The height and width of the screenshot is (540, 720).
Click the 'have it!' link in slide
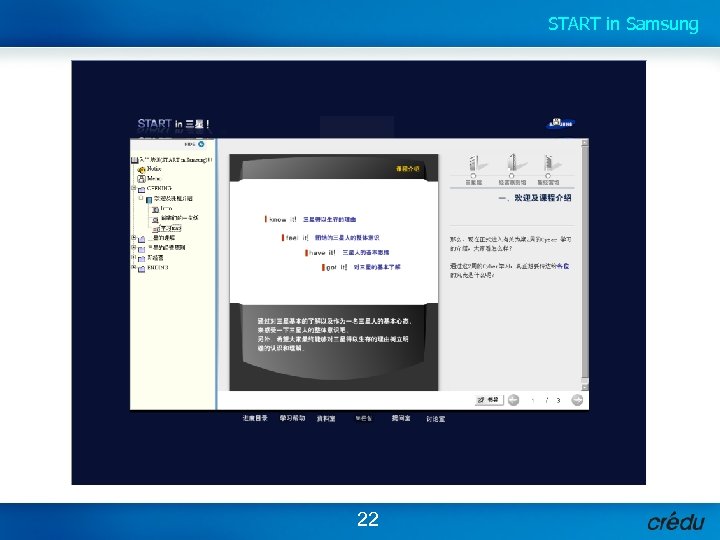click(x=347, y=253)
